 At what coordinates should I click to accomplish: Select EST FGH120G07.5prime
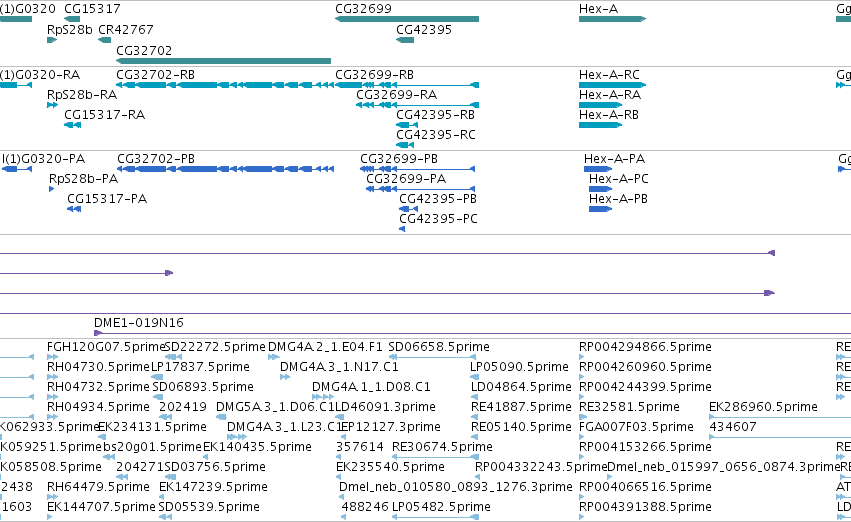pos(106,347)
